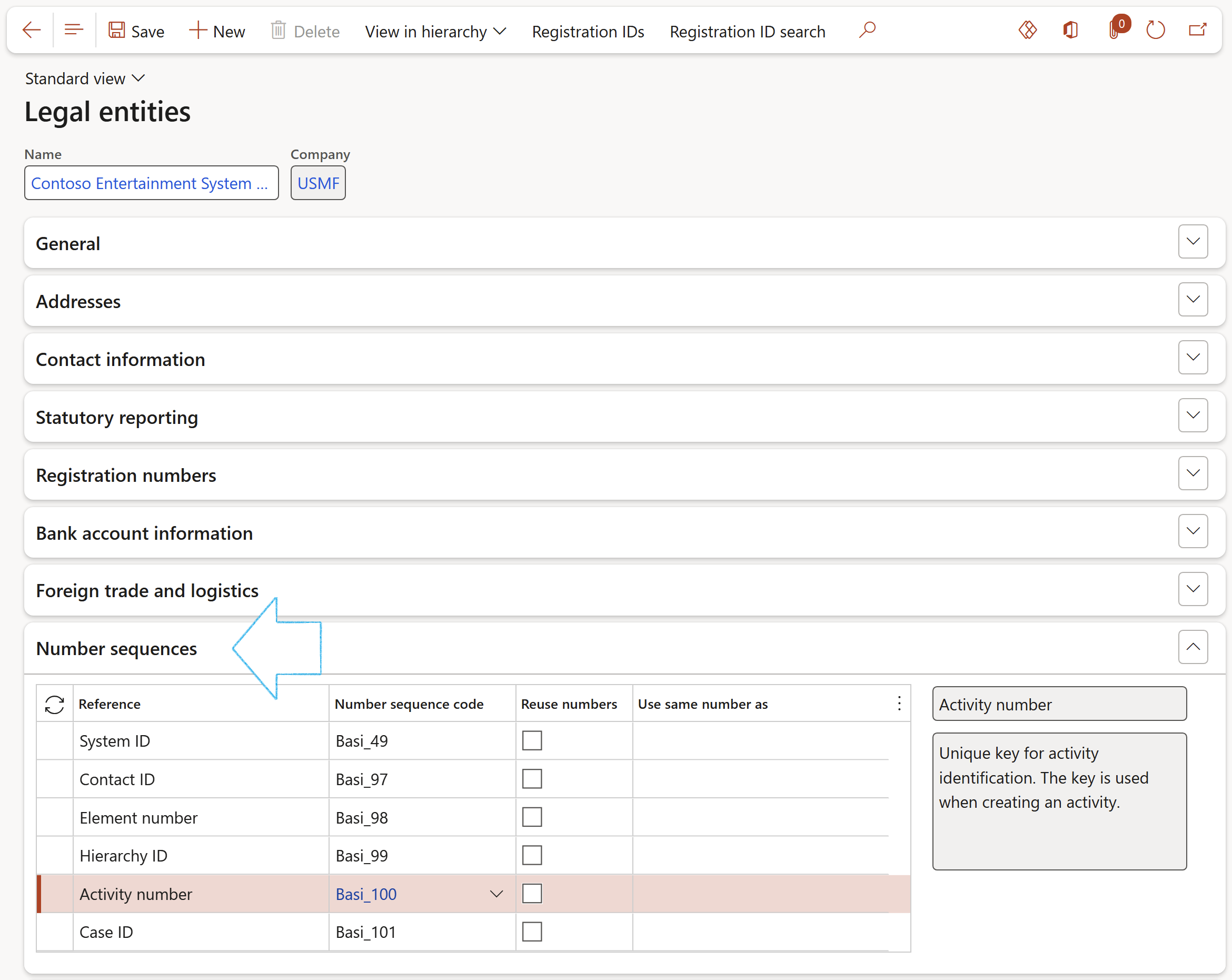Expand the General section

tap(1193, 242)
